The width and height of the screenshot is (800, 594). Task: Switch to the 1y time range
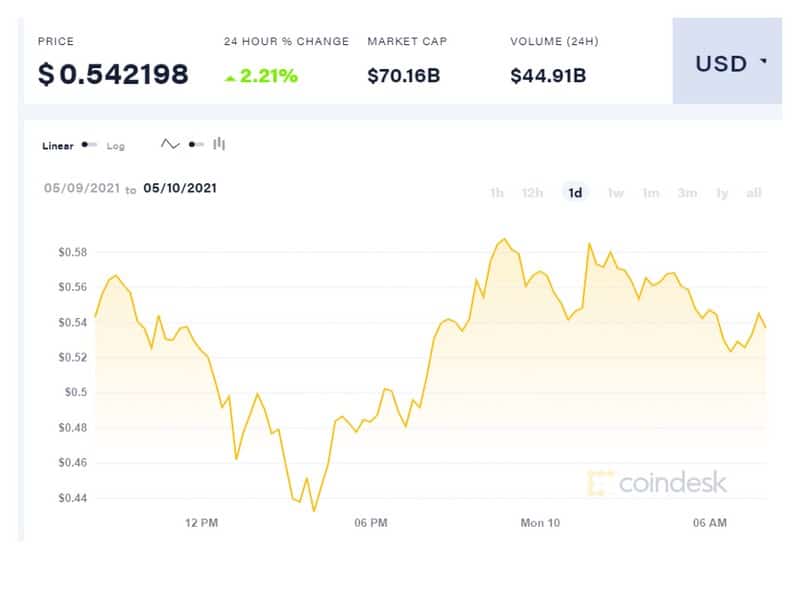pos(721,193)
